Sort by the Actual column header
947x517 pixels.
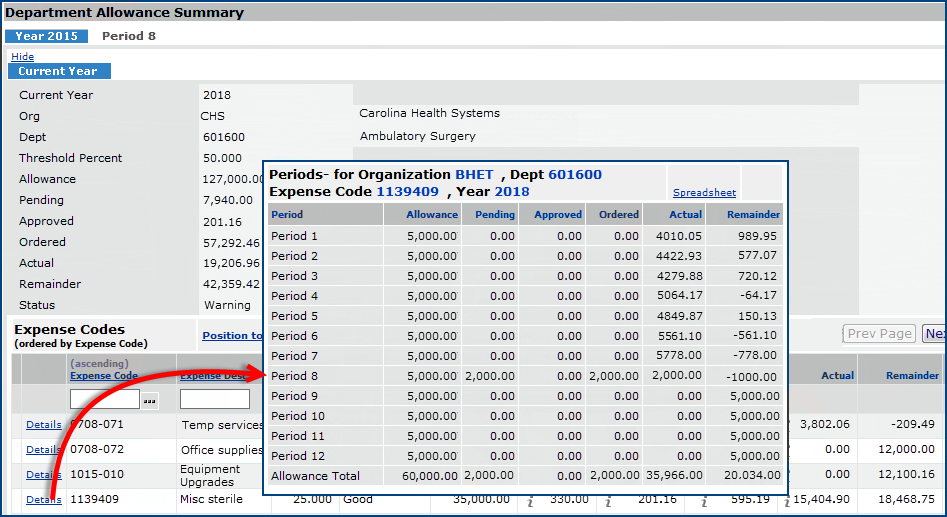tap(837, 376)
